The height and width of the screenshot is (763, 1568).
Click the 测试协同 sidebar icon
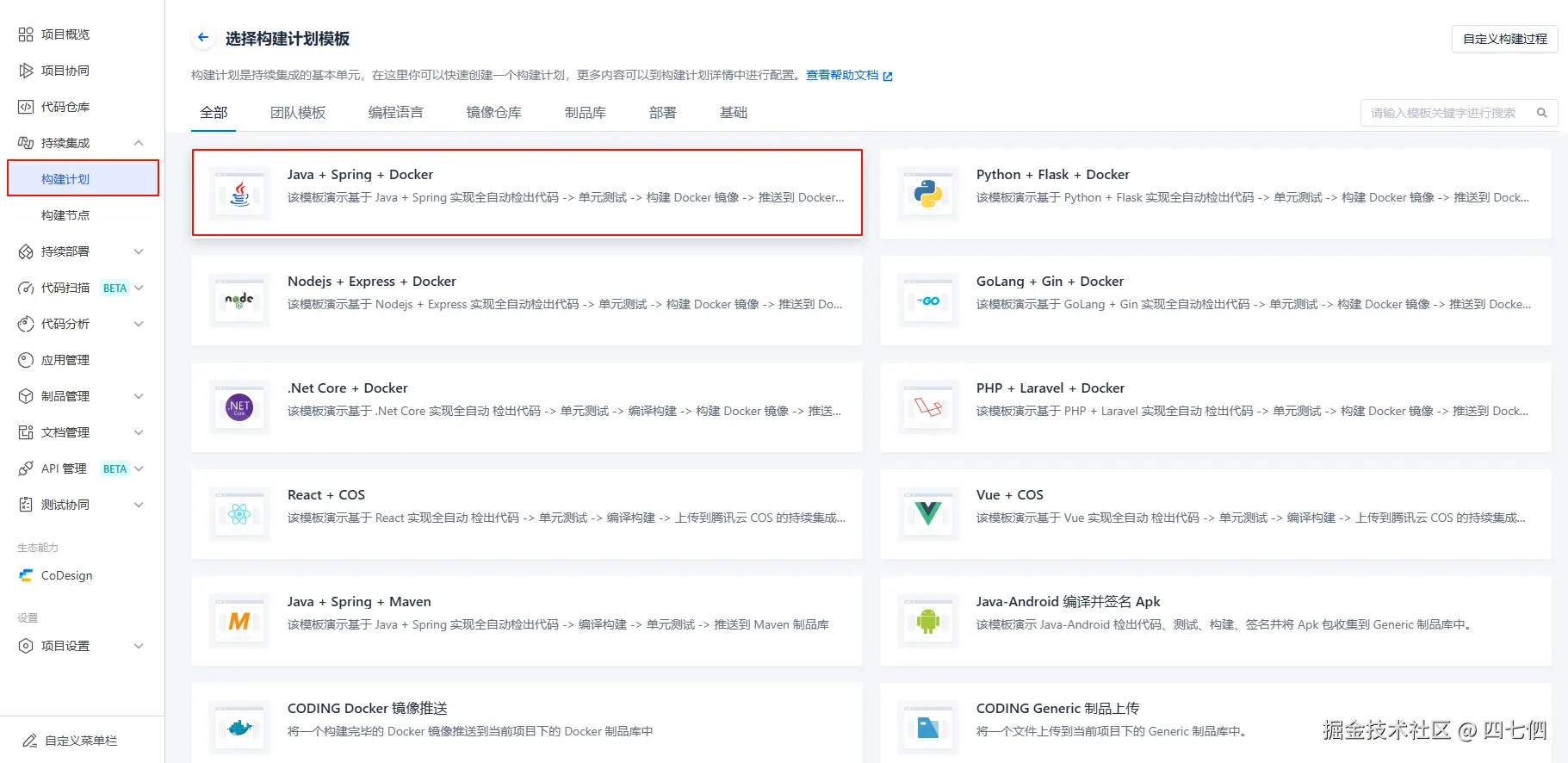coord(26,505)
